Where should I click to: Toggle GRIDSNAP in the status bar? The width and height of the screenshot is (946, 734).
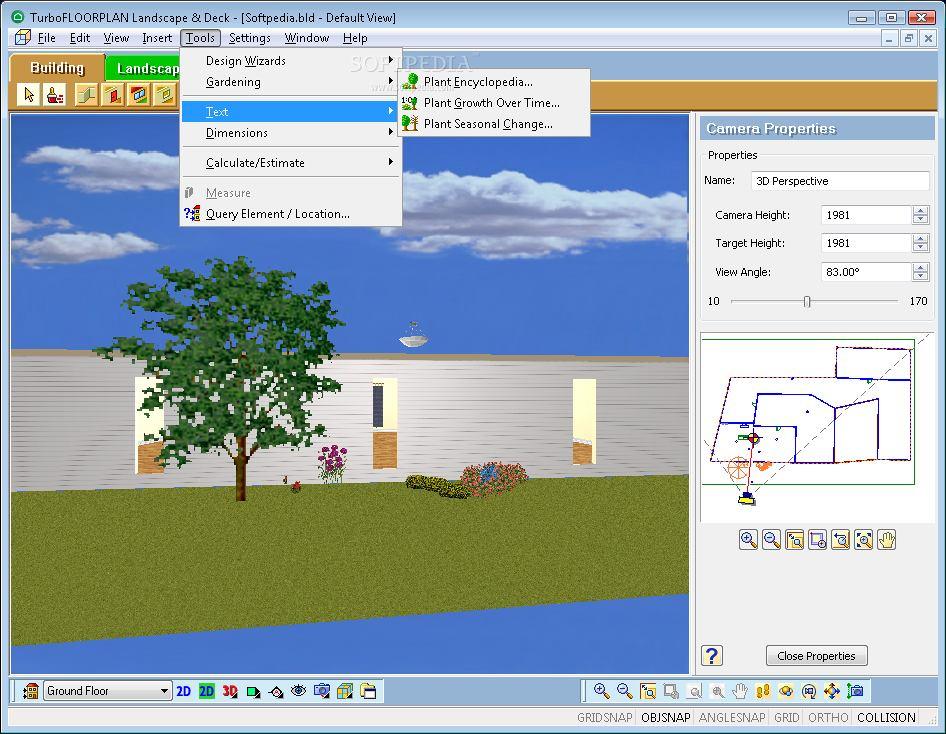coord(605,718)
